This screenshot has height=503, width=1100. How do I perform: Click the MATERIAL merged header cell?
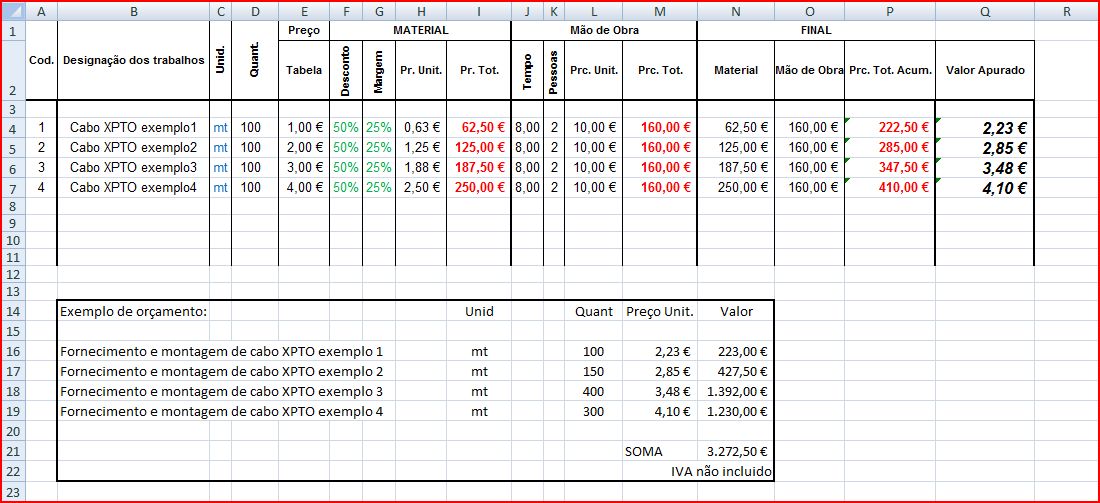click(x=420, y=30)
